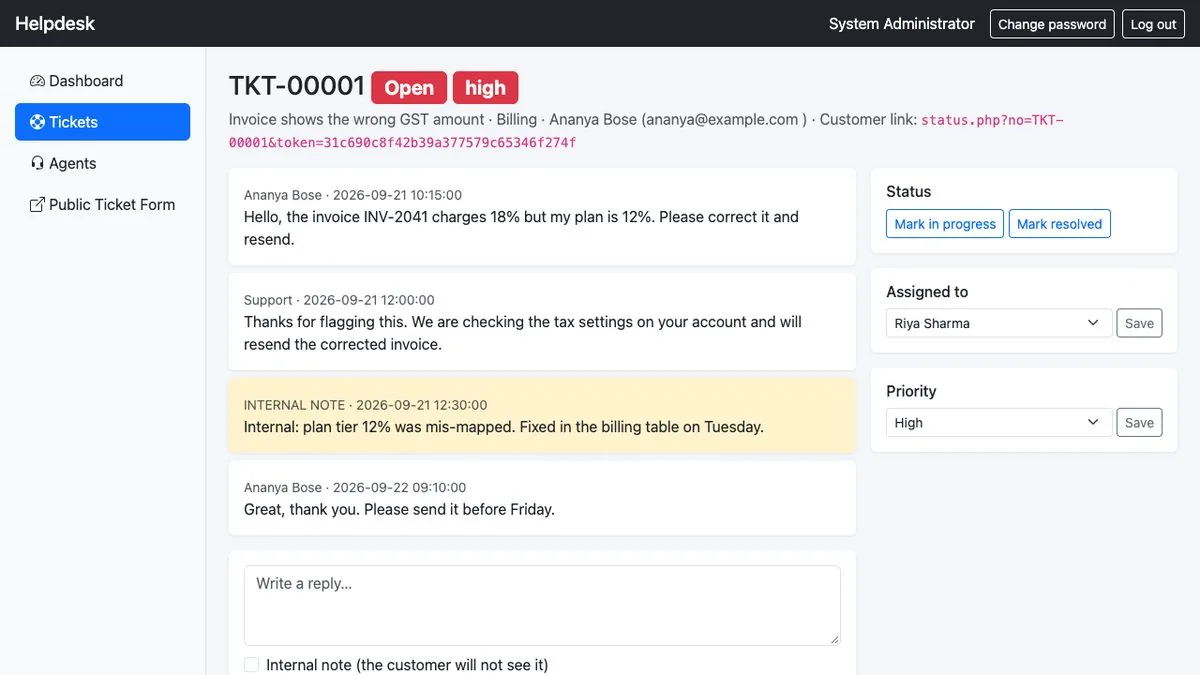Click into the Write a reply text area
Viewport: 1200px width, 675px height.
[x=542, y=606]
